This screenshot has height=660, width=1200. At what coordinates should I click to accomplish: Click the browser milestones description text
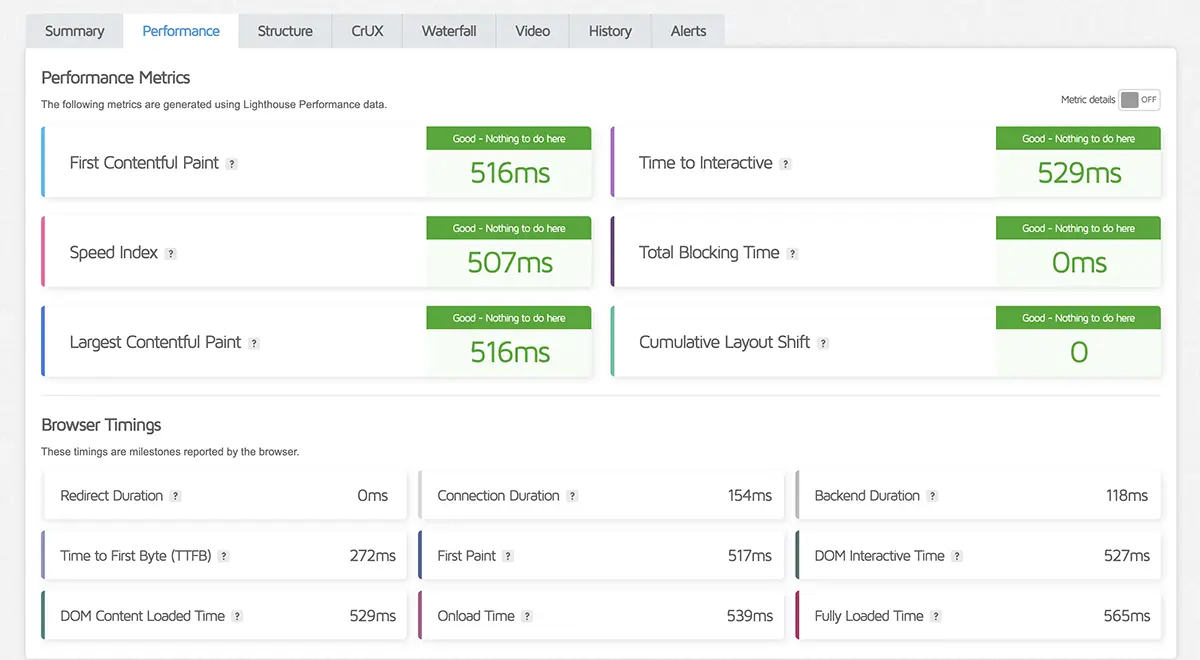click(x=170, y=452)
